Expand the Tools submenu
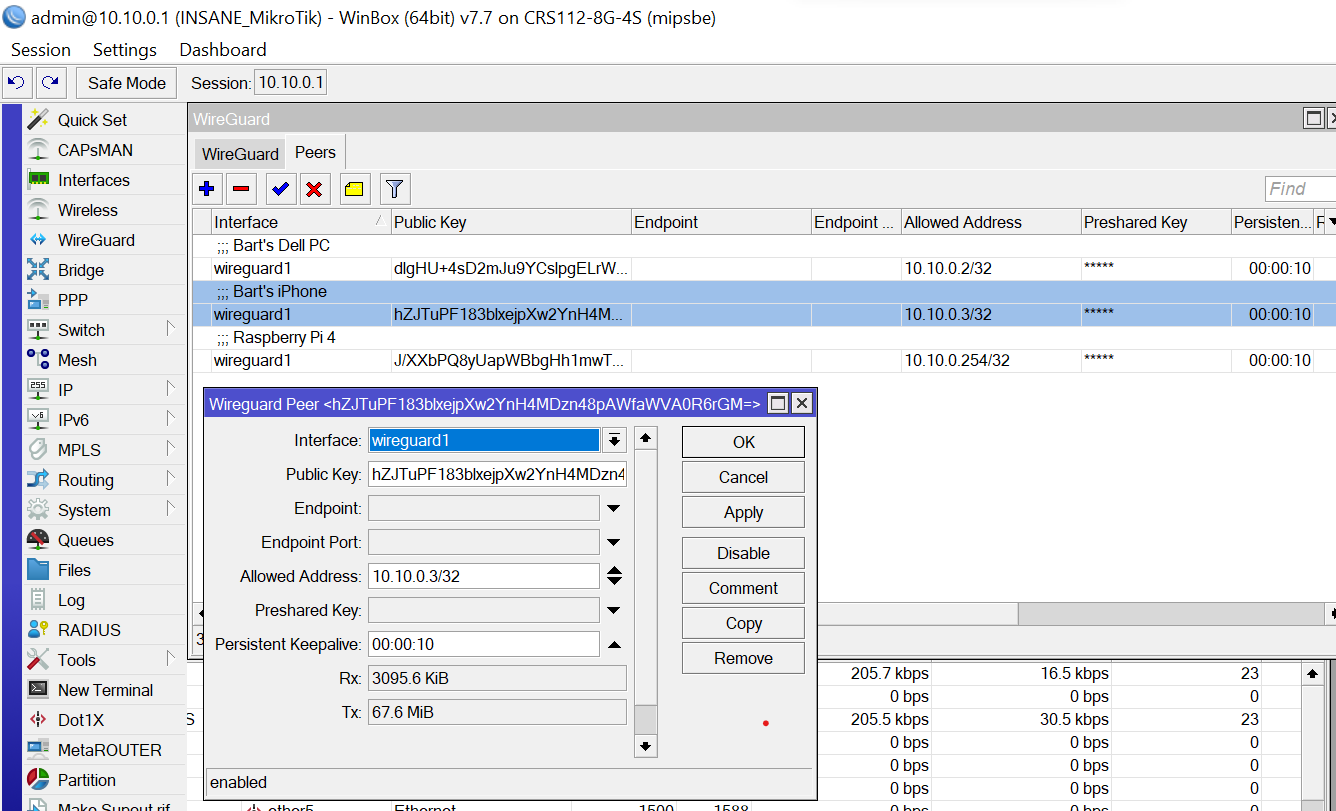The height and width of the screenshot is (811, 1336). click(171, 659)
